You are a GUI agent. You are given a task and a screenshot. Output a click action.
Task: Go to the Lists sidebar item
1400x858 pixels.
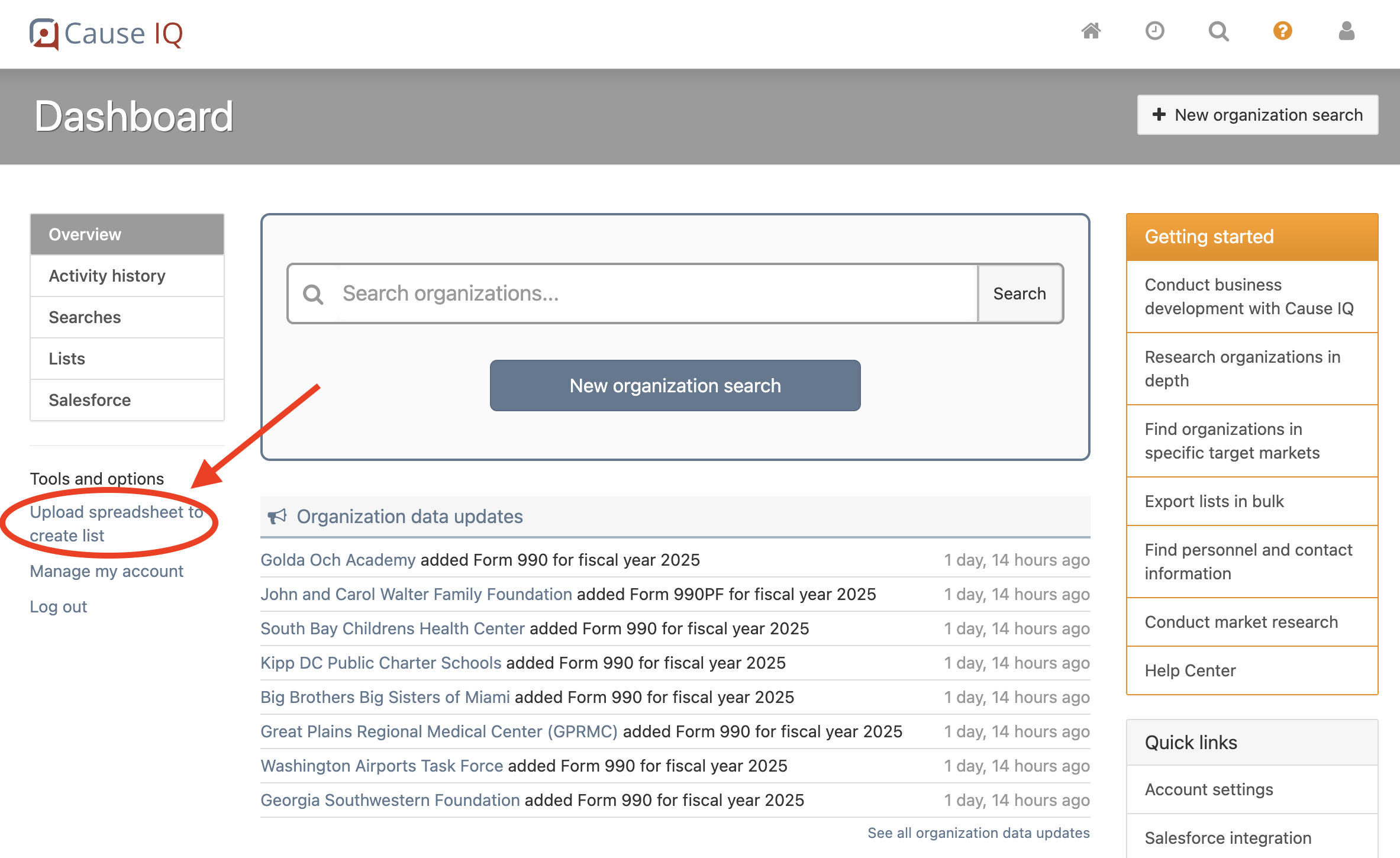(x=127, y=359)
